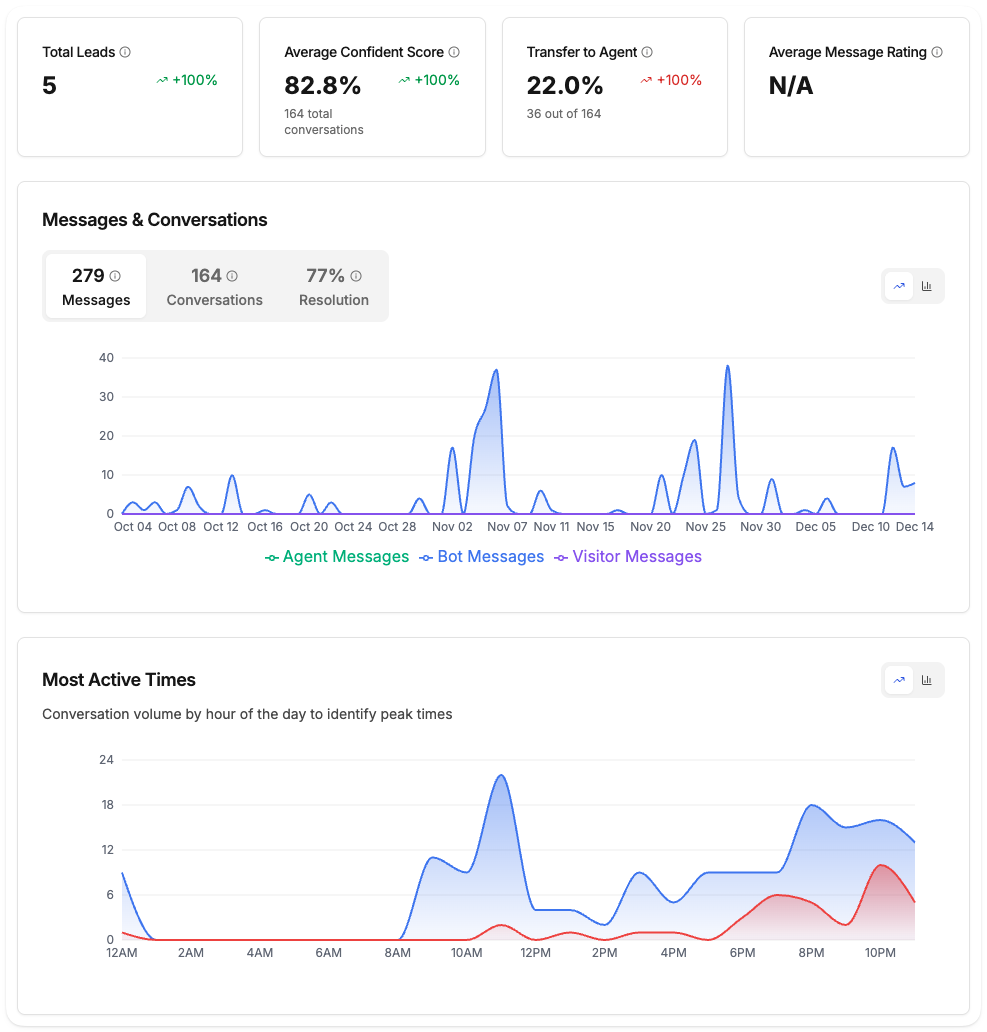Select the line chart icon above the messages graph
Screen dimensions: 987x1032
898,286
